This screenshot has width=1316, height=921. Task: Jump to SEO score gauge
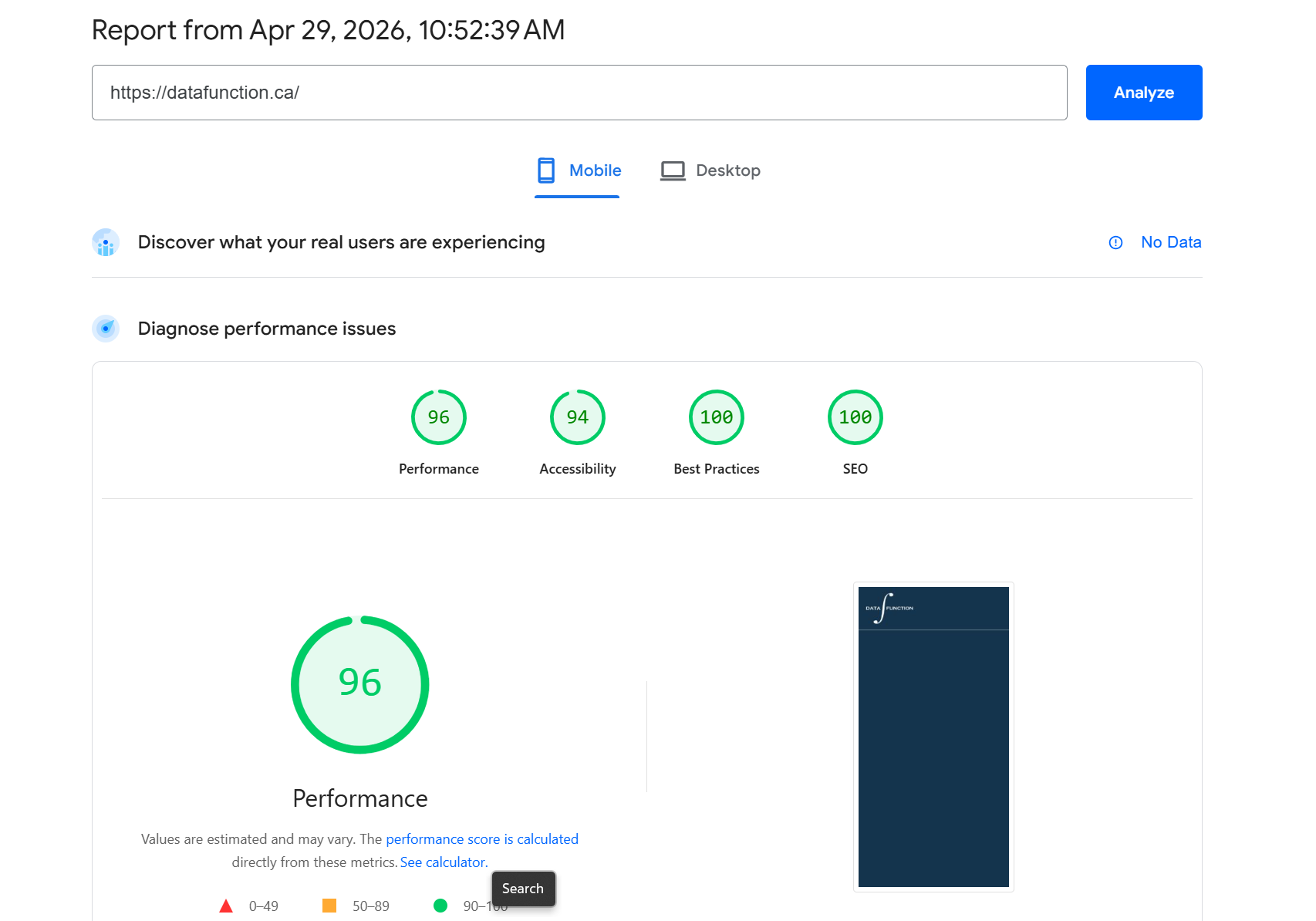pyautogui.click(x=855, y=417)
